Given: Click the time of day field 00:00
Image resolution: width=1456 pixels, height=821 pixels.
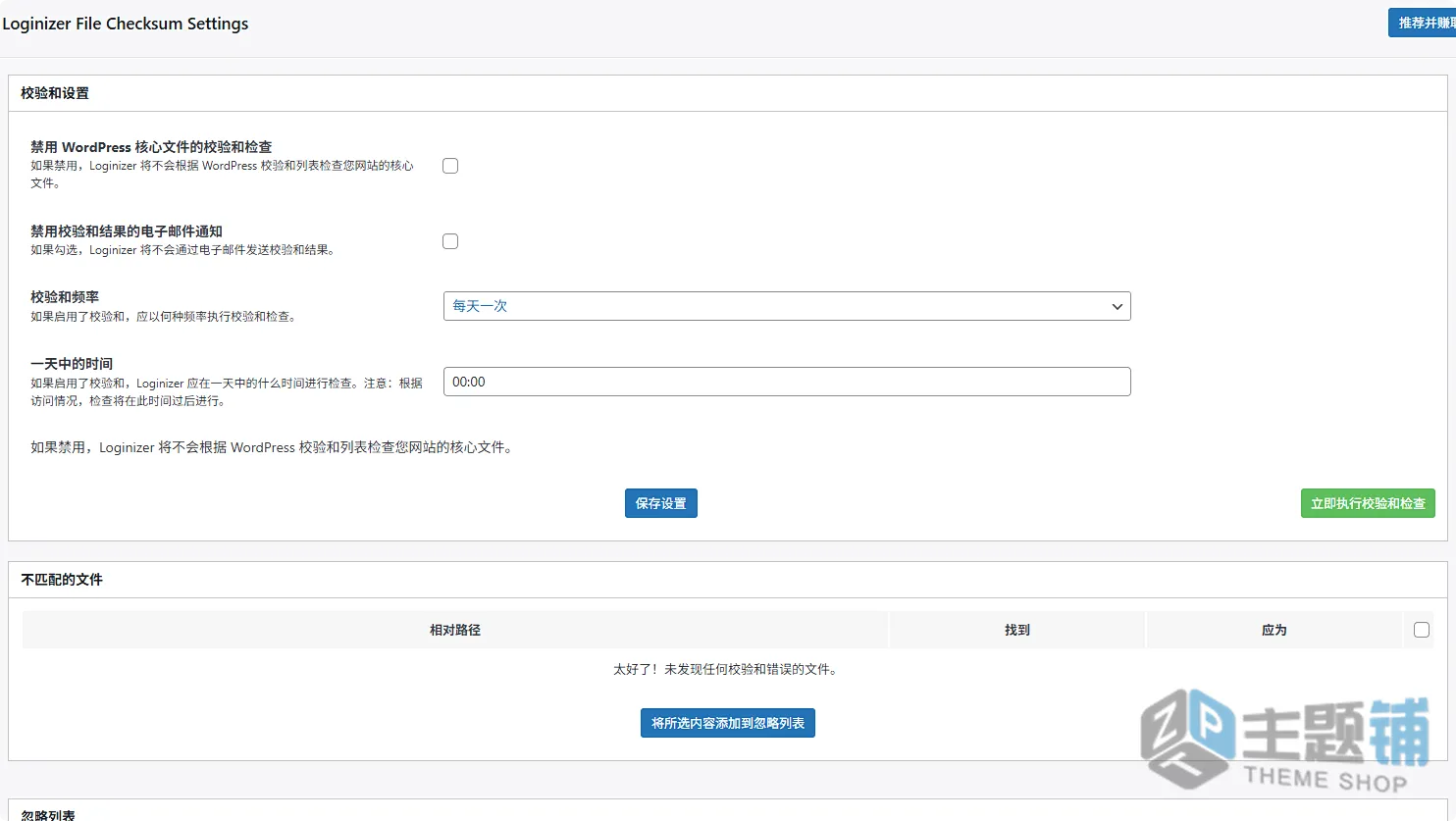Looking at the screenshot, I should point(787,382).
